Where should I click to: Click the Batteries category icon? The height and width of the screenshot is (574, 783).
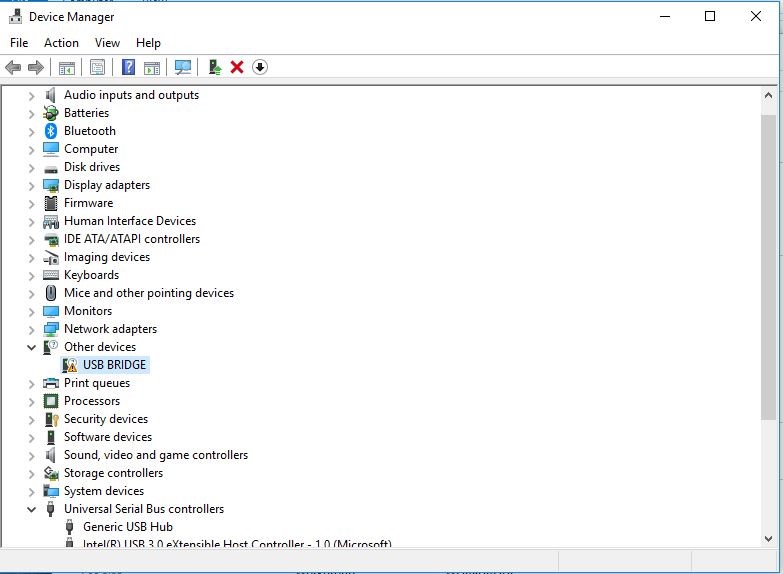pos(51,113)
